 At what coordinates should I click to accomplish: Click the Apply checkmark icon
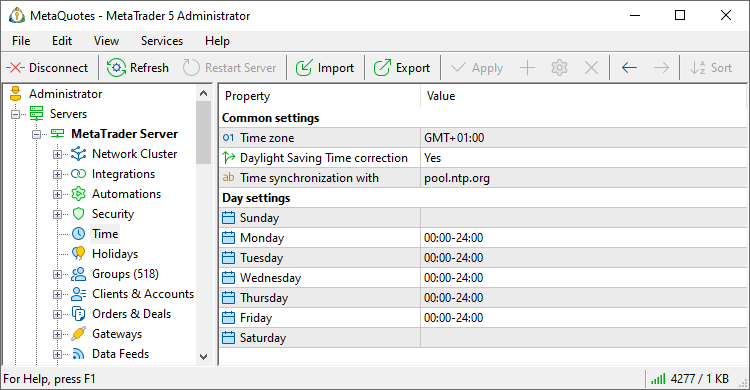pyautogui.click(x=458, y=67)
